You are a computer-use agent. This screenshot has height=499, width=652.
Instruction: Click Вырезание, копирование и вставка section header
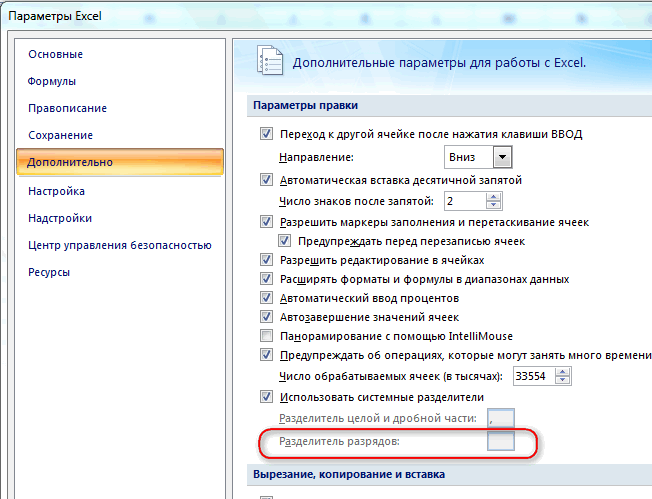349,474
